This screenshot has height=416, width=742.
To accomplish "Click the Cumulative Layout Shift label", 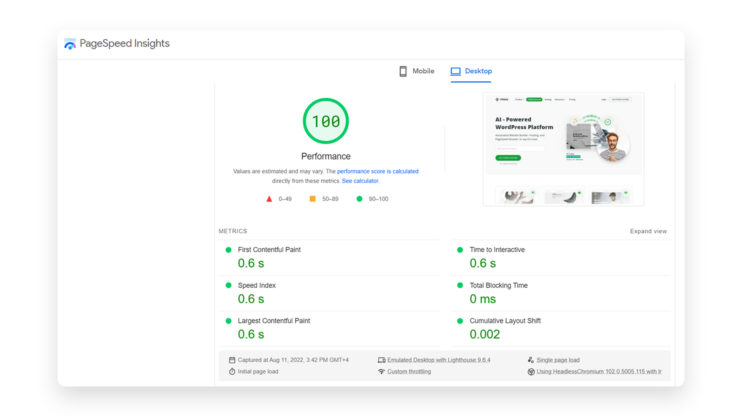I will pyautogui.click(x=505, y=320).
